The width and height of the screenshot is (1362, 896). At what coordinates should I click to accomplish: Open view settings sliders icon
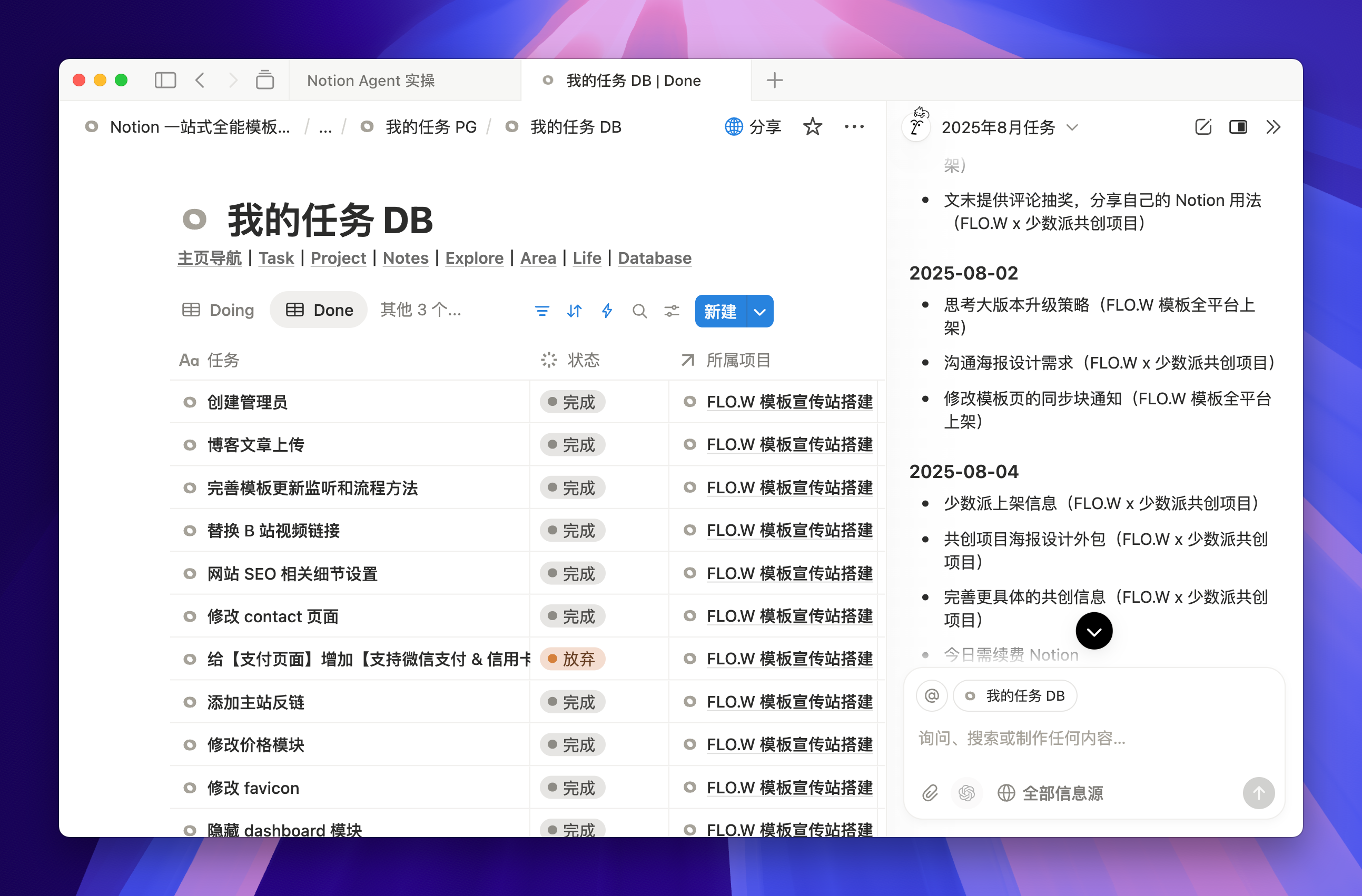pos(672,311)
